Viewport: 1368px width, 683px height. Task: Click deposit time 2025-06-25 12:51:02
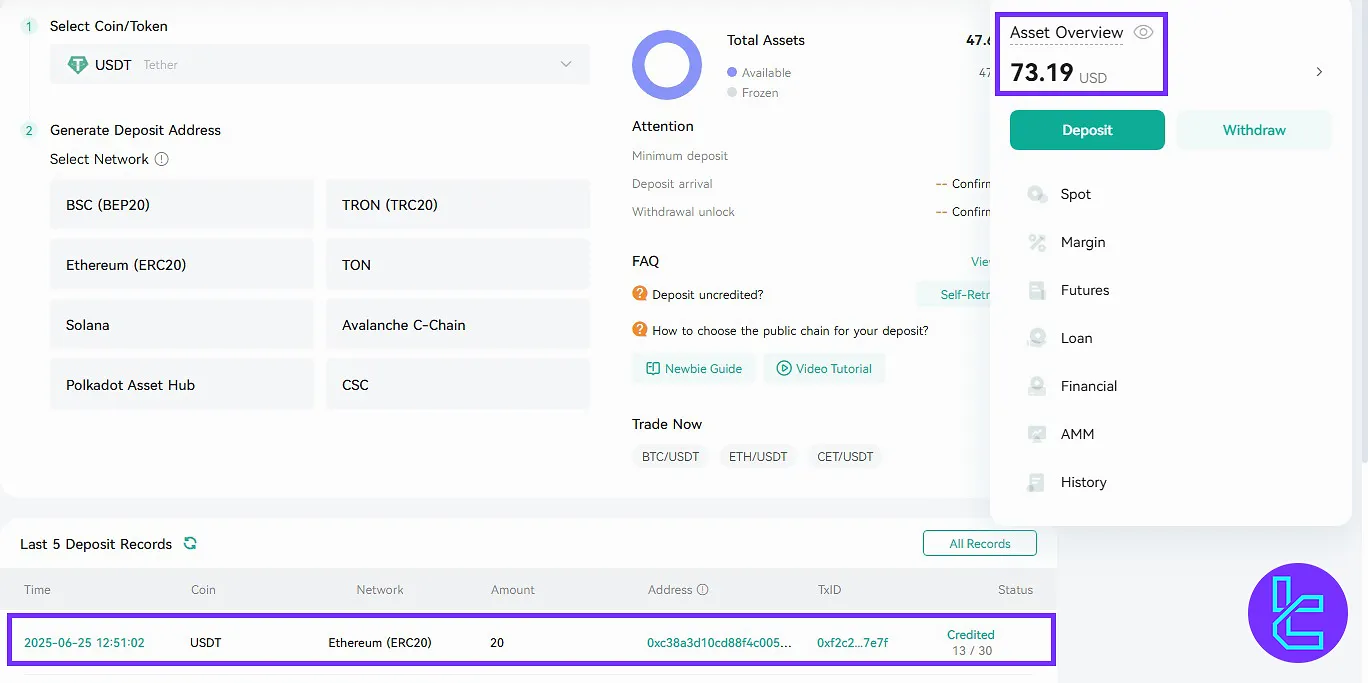coord(84,643)
